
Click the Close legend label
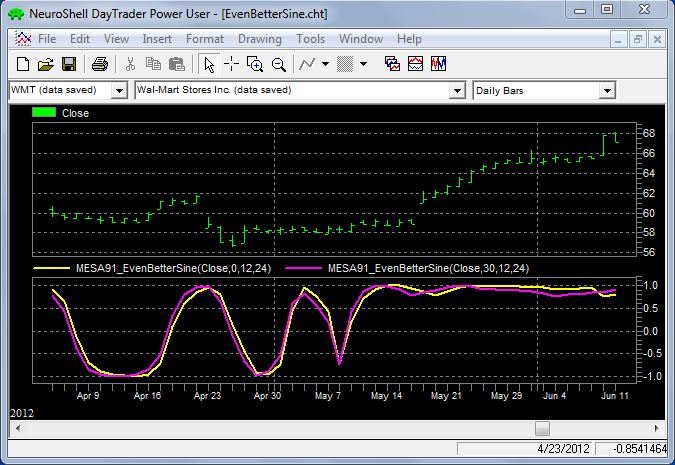[75, 113]
